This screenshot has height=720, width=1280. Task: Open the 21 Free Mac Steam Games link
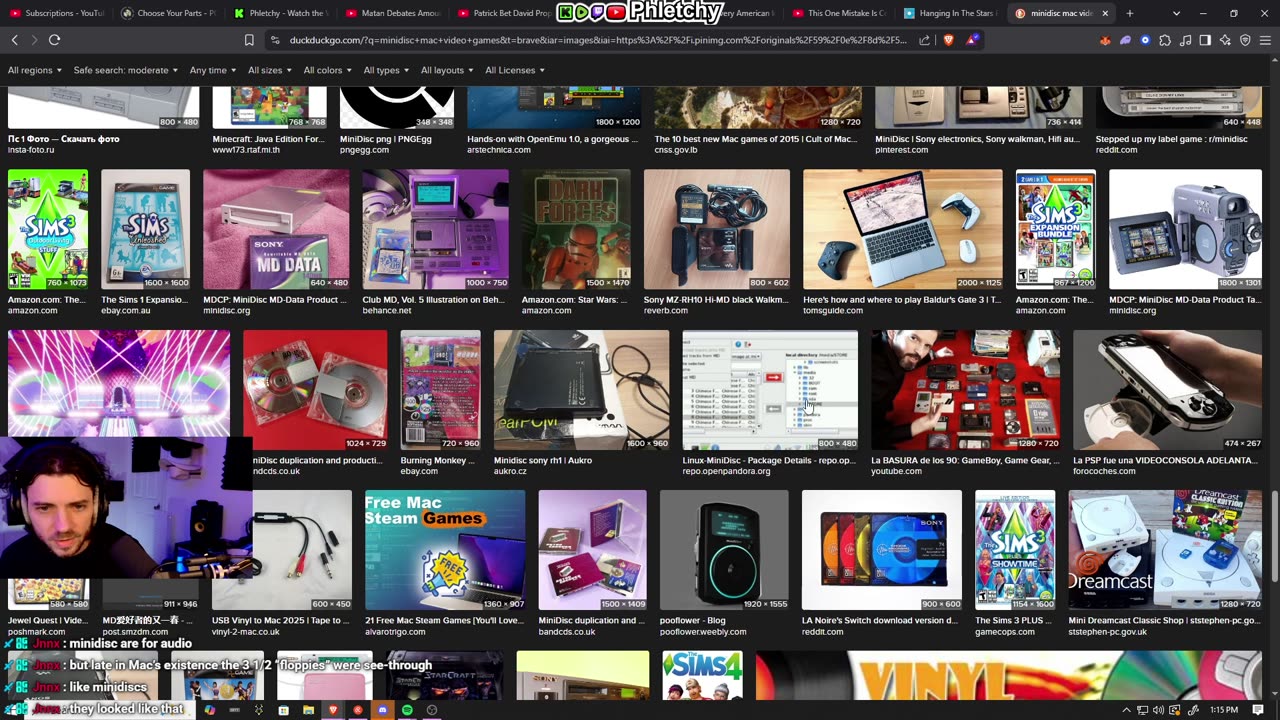(x=444, y=620)
